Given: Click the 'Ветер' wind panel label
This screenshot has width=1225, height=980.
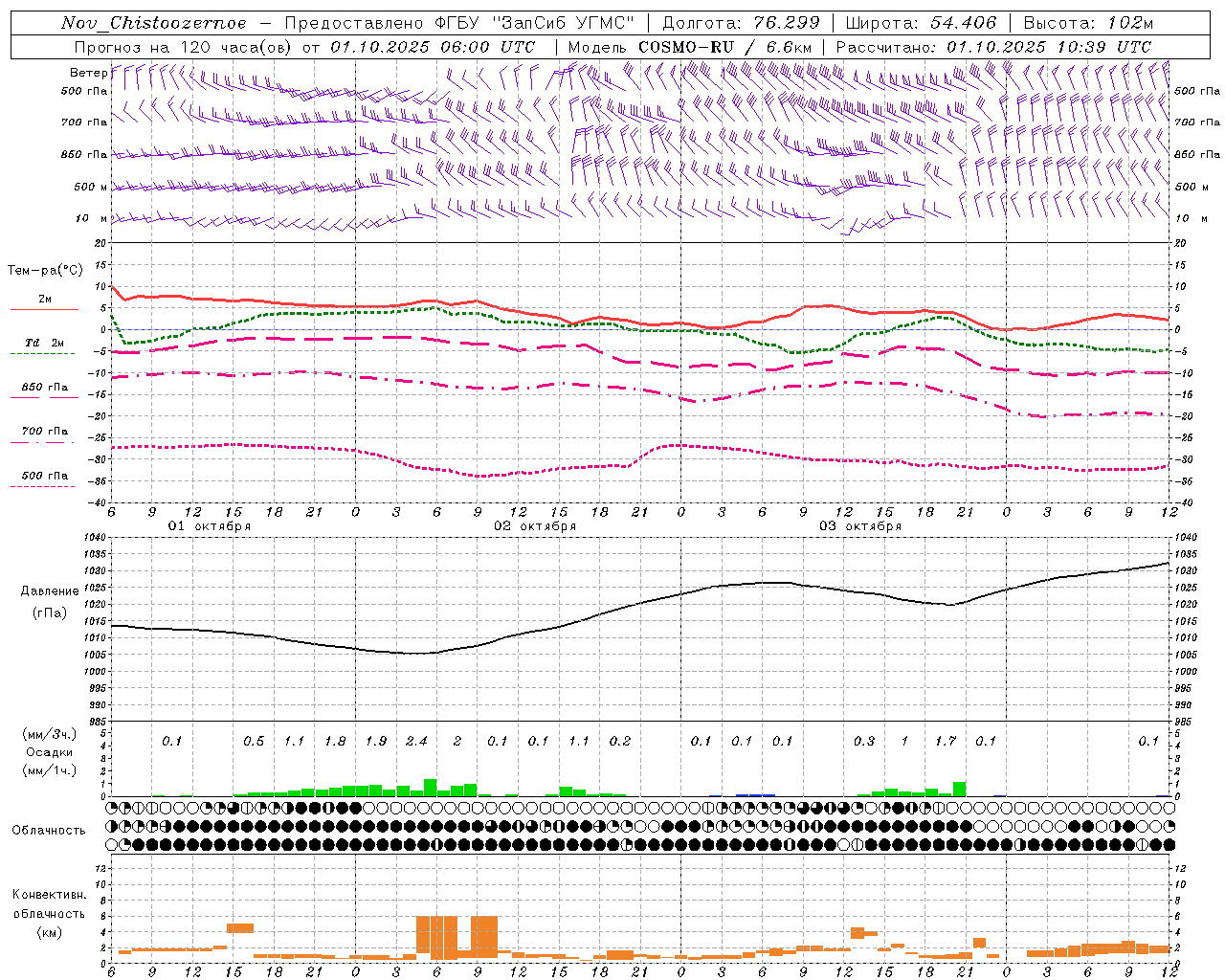Looking at the screenshot, I should [88, 73].
